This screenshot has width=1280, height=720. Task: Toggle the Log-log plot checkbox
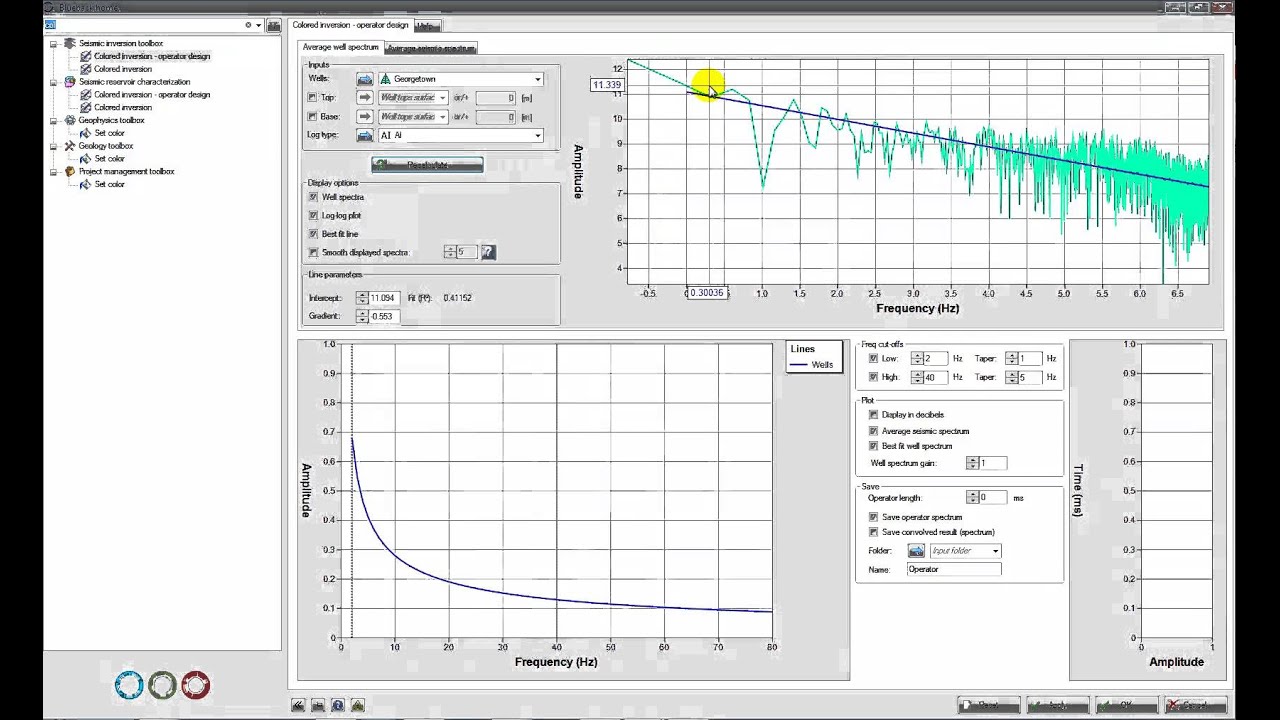tap(313, 216)
